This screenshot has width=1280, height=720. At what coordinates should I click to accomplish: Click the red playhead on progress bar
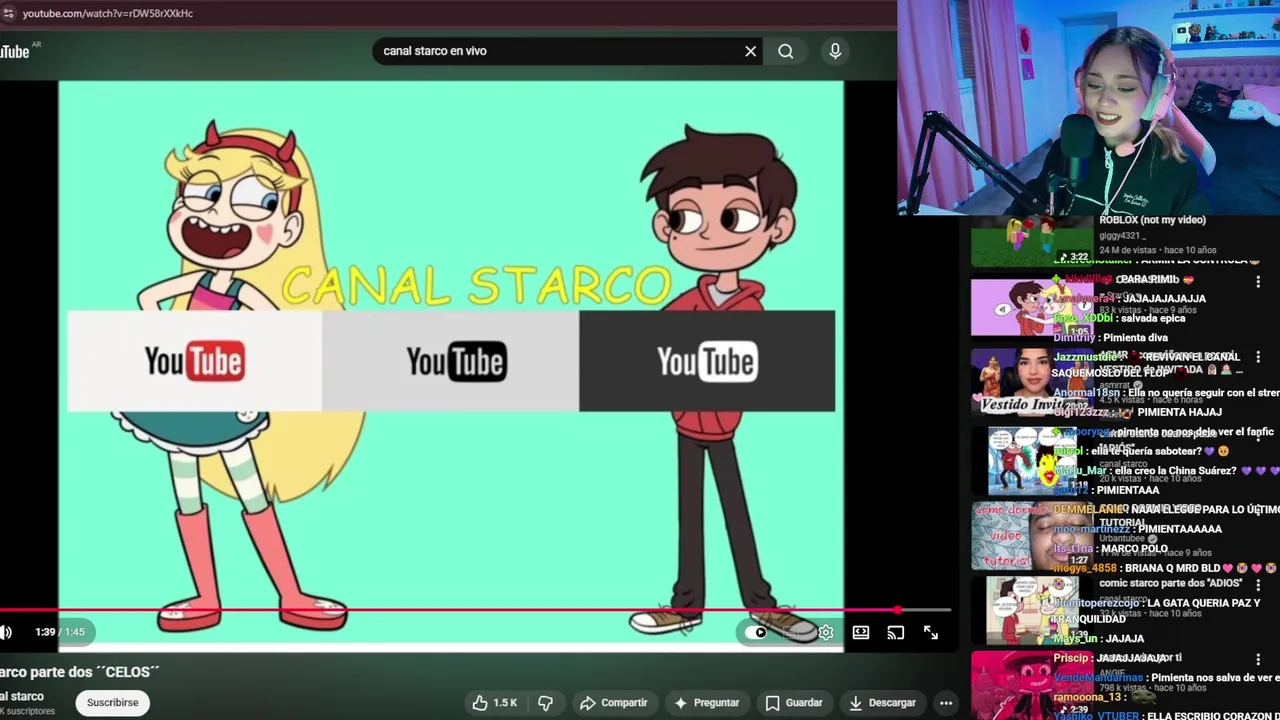pos(897,610)
